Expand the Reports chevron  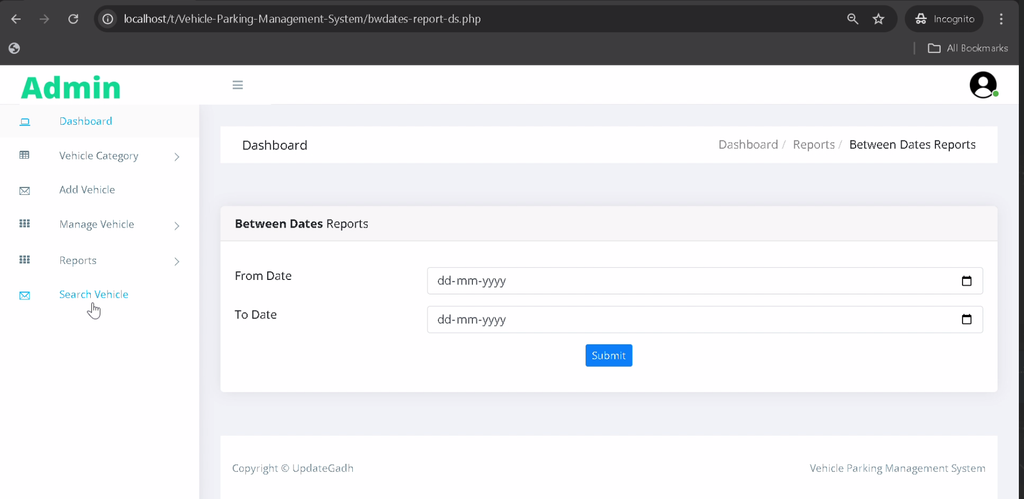tap(177, 261)
